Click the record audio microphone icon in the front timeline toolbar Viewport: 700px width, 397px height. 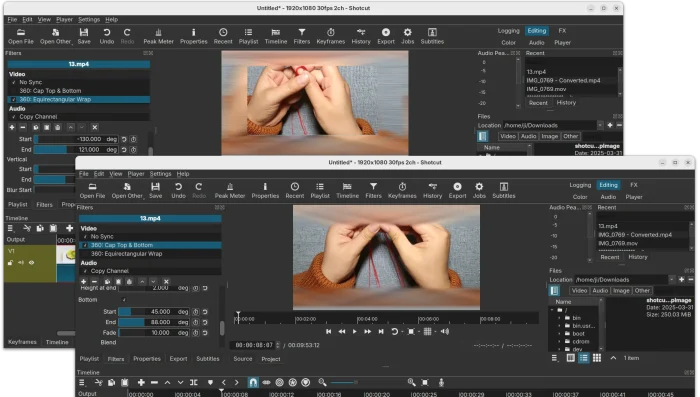click(441, 382)
